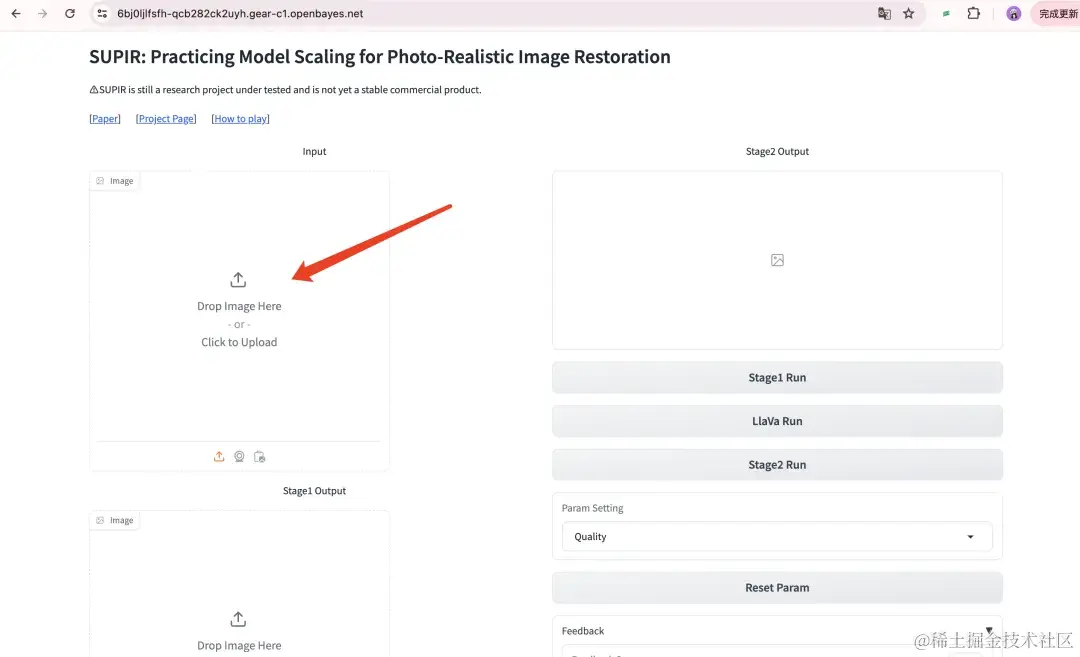1080x657 pixels.
Task: Open the green extension icon in toolbar
Action: pos(946,13)
